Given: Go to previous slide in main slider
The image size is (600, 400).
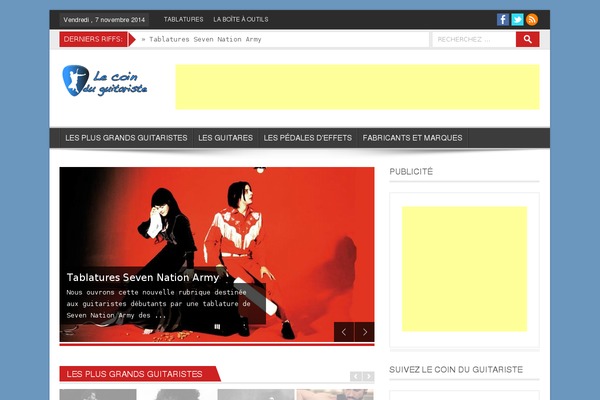Looking at the screenshot, I should (344, 332).
